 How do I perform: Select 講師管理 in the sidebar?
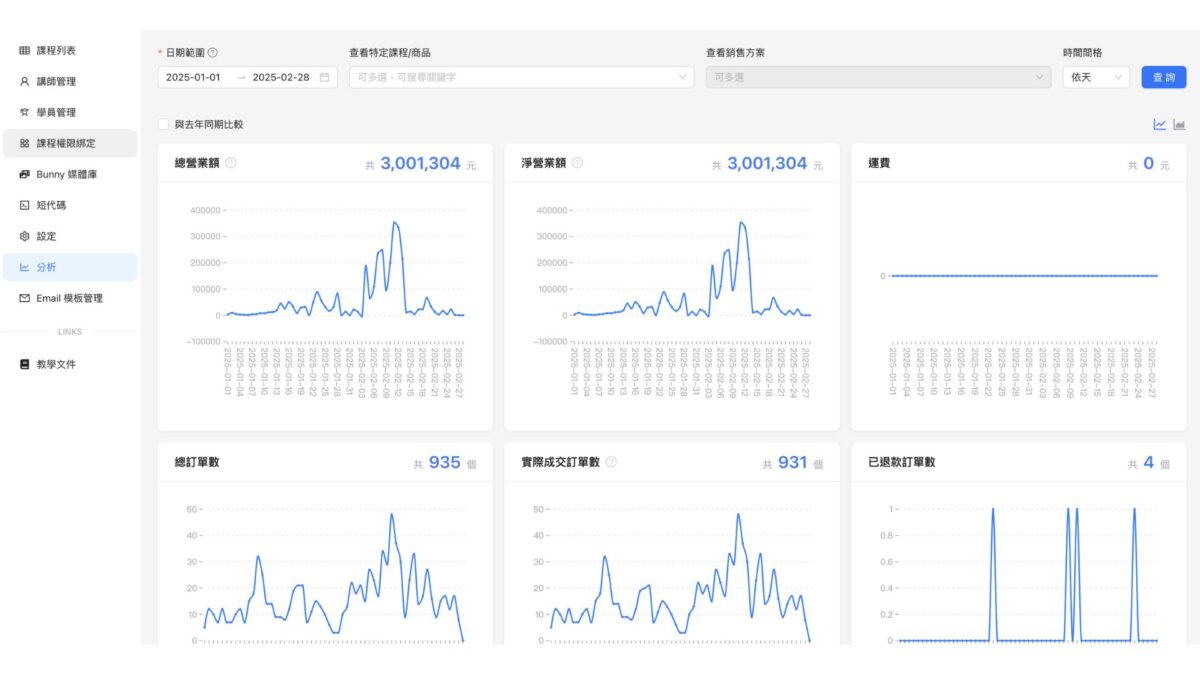pyautogui.click(x=56, y=81)
